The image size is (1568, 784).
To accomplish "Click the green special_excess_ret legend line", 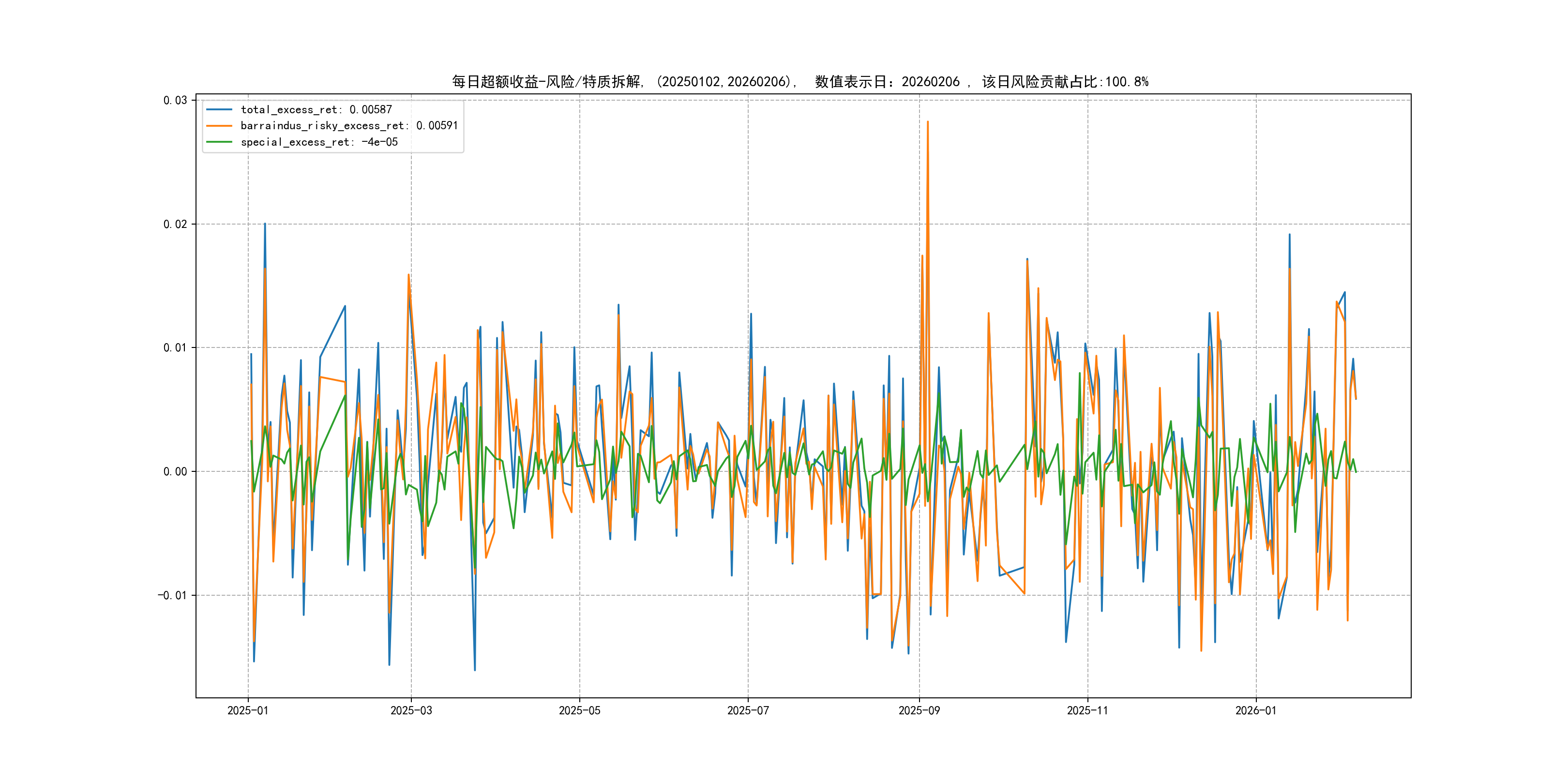I will point(219,142).
